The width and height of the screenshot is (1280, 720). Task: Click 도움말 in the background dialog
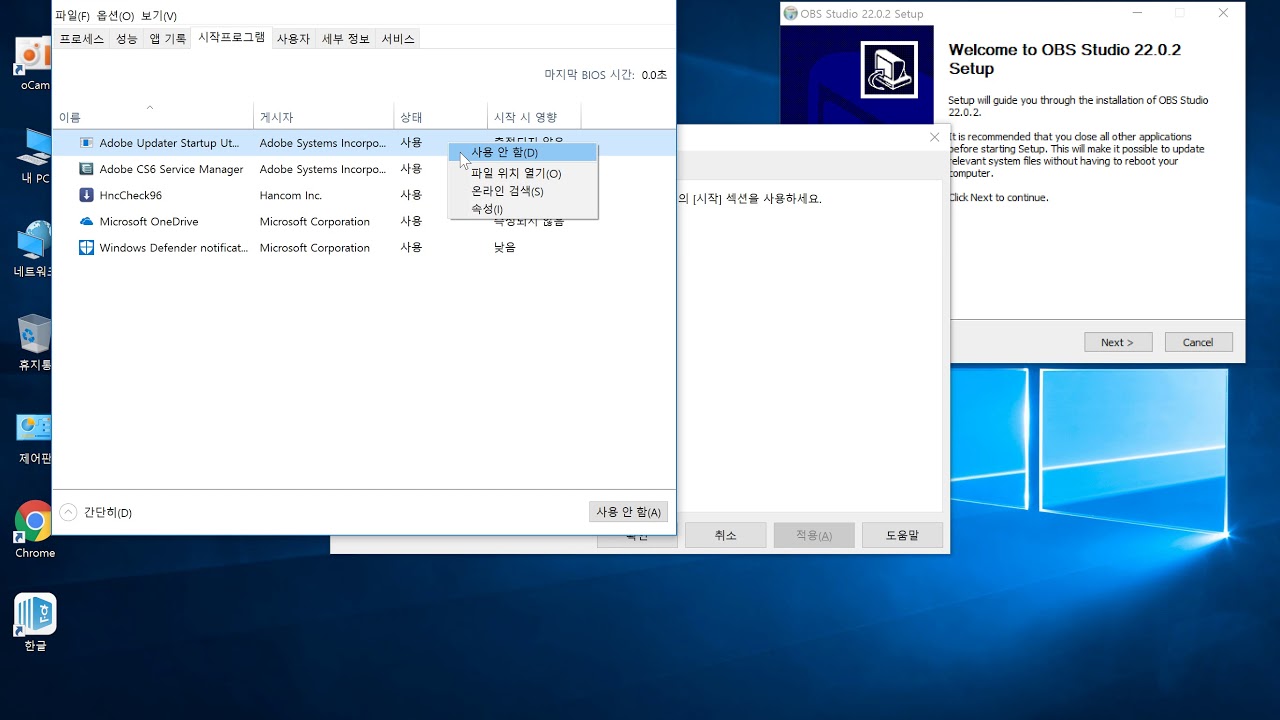[x=902, y=535]
